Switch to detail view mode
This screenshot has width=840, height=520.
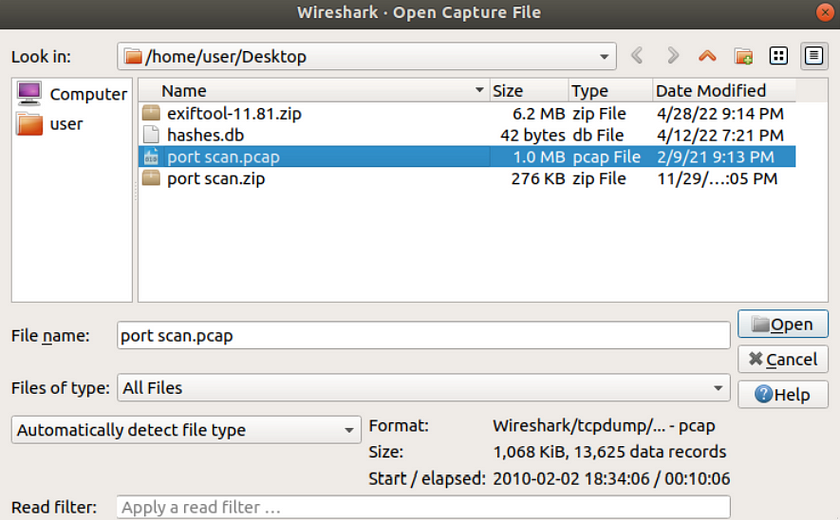click(x=814, y=56)
